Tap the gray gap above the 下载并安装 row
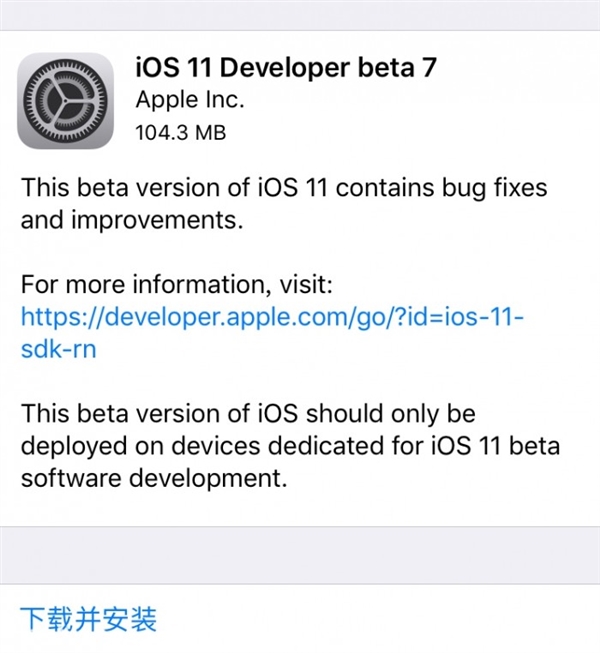Screen dimensions: 600x653 tap(300, 555)
